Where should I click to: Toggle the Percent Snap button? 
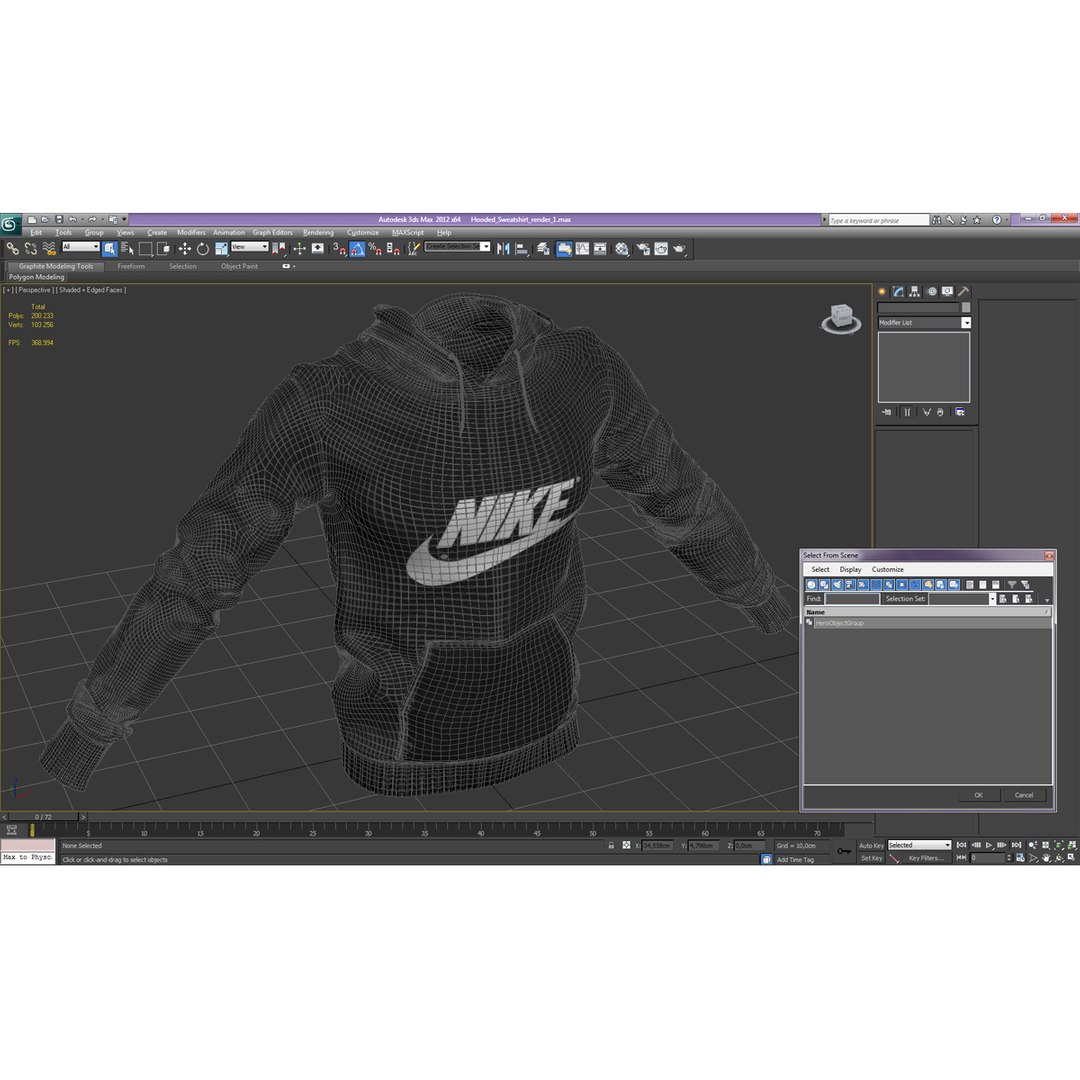click(x=375, y=249)
